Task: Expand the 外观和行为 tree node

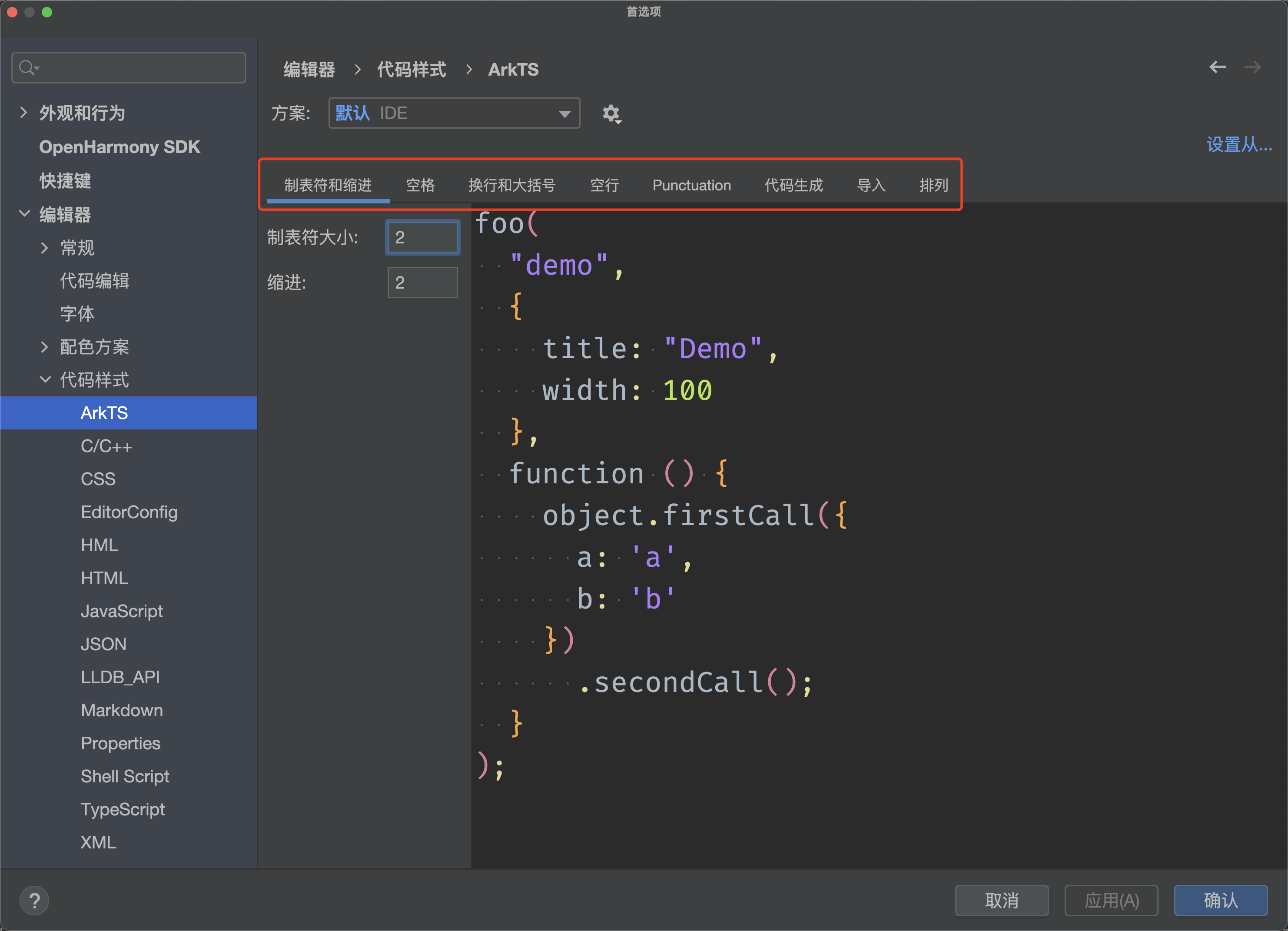Action: [x=23, y=113]
